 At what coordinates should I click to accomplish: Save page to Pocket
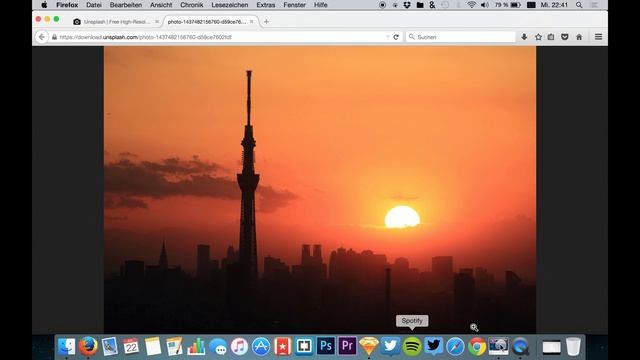coord(565,37)
